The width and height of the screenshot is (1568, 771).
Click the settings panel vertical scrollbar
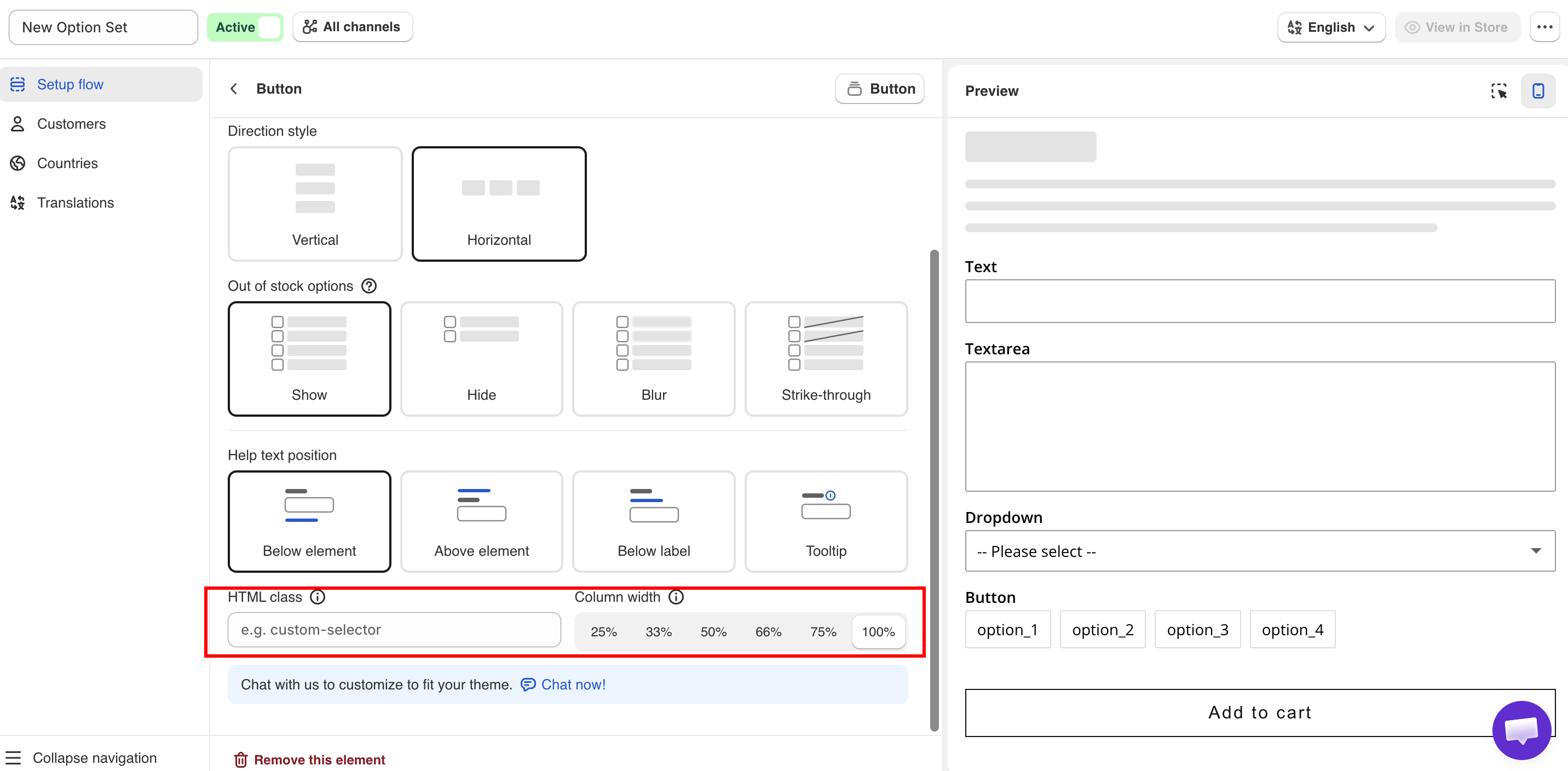(935, 490)
